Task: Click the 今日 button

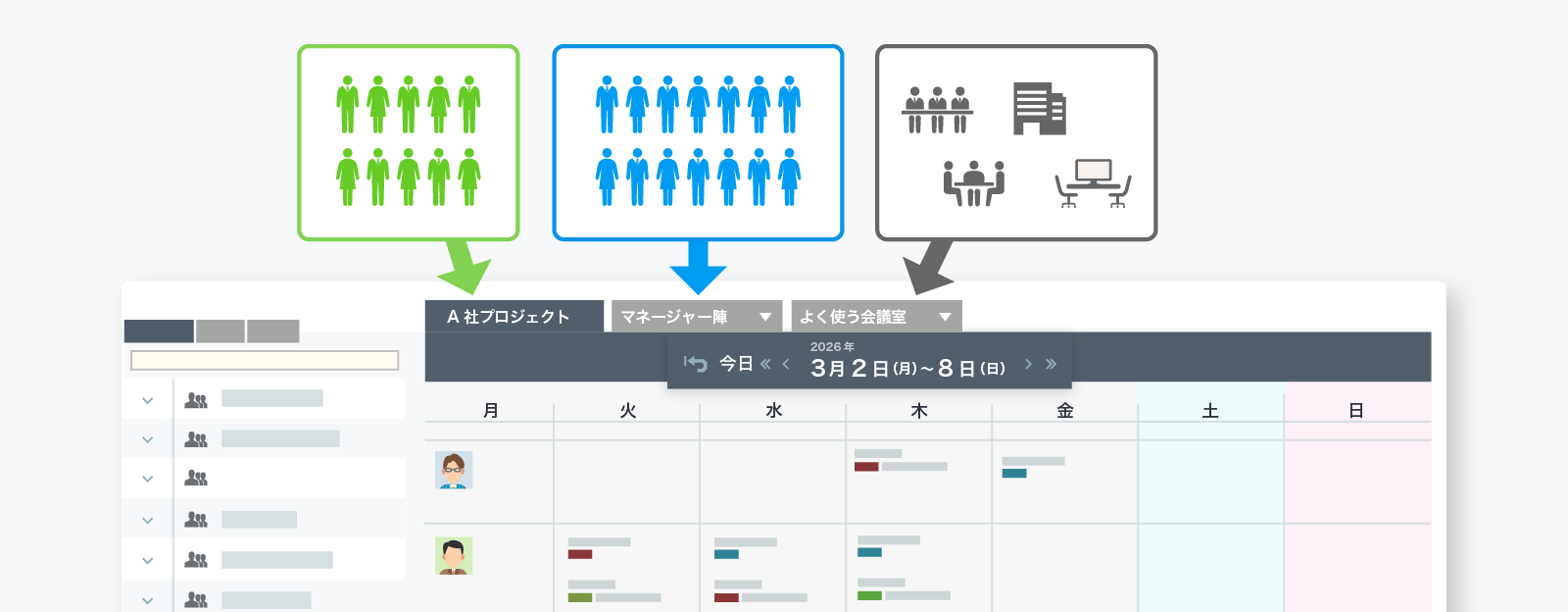Action: (x=736, y=364)
